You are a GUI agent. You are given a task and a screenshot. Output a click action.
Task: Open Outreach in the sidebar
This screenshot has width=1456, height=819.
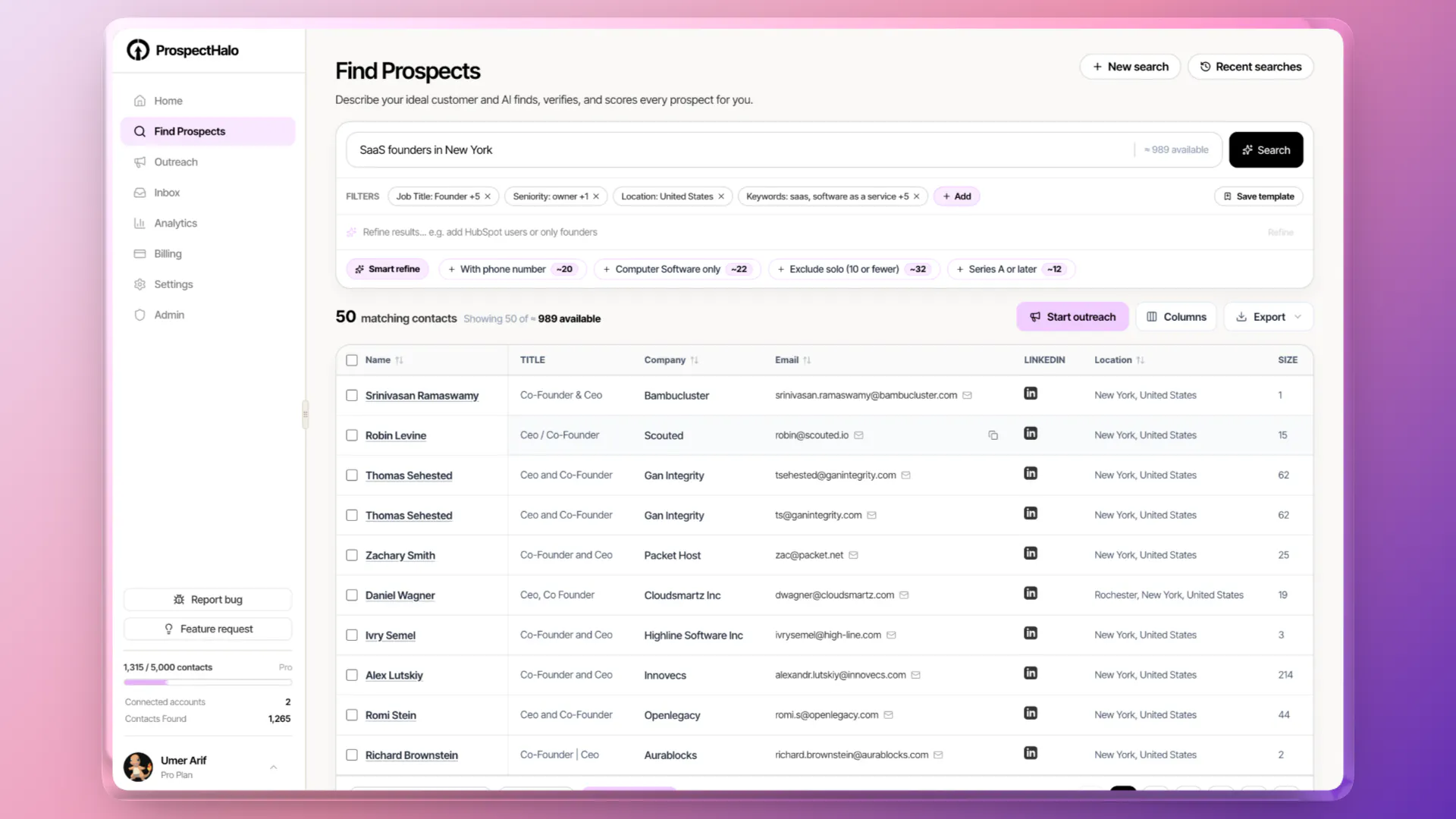click(x=208, y=162)
